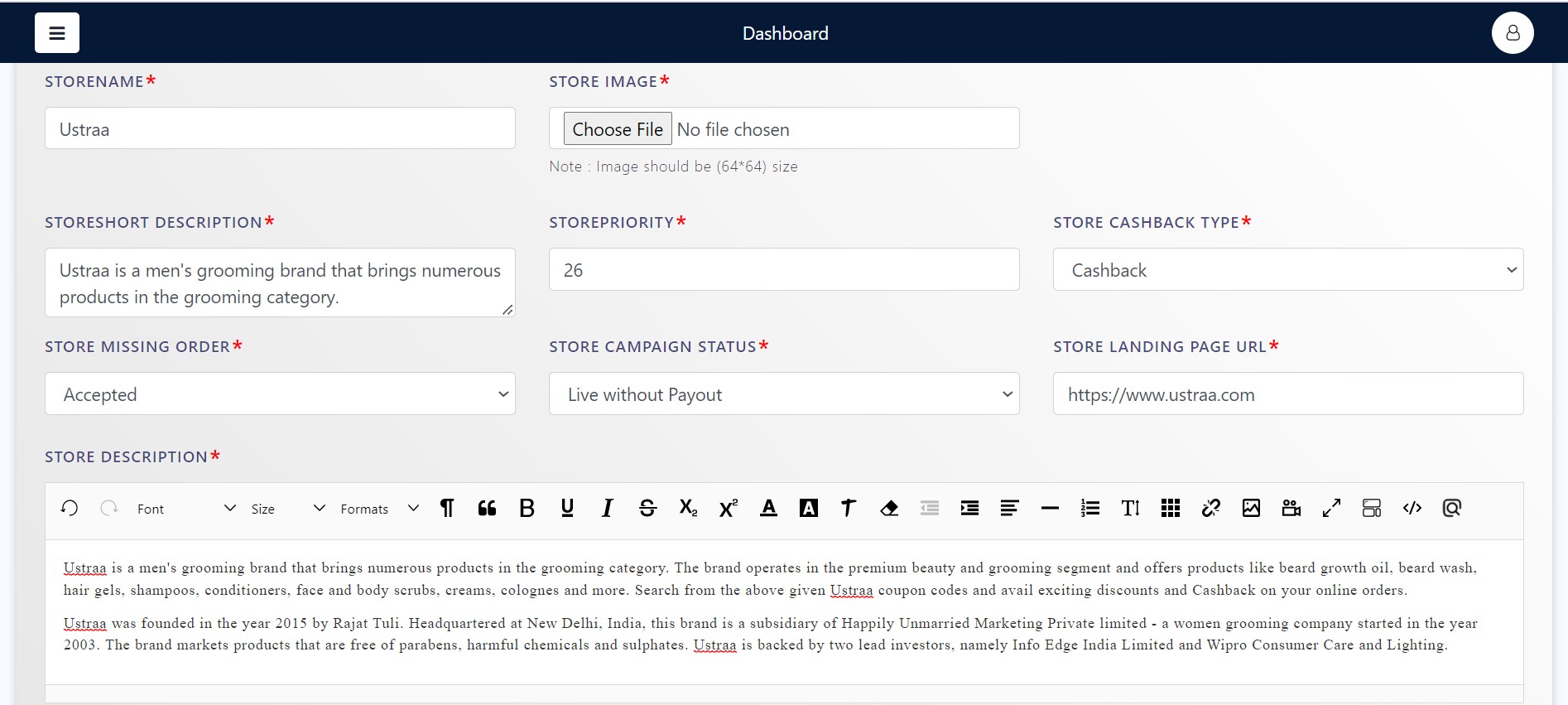Image resolution: width=1568 pixels, height=705 pixels.
Task: Insert a video in the editor
Action: (x=1291, y=508)
